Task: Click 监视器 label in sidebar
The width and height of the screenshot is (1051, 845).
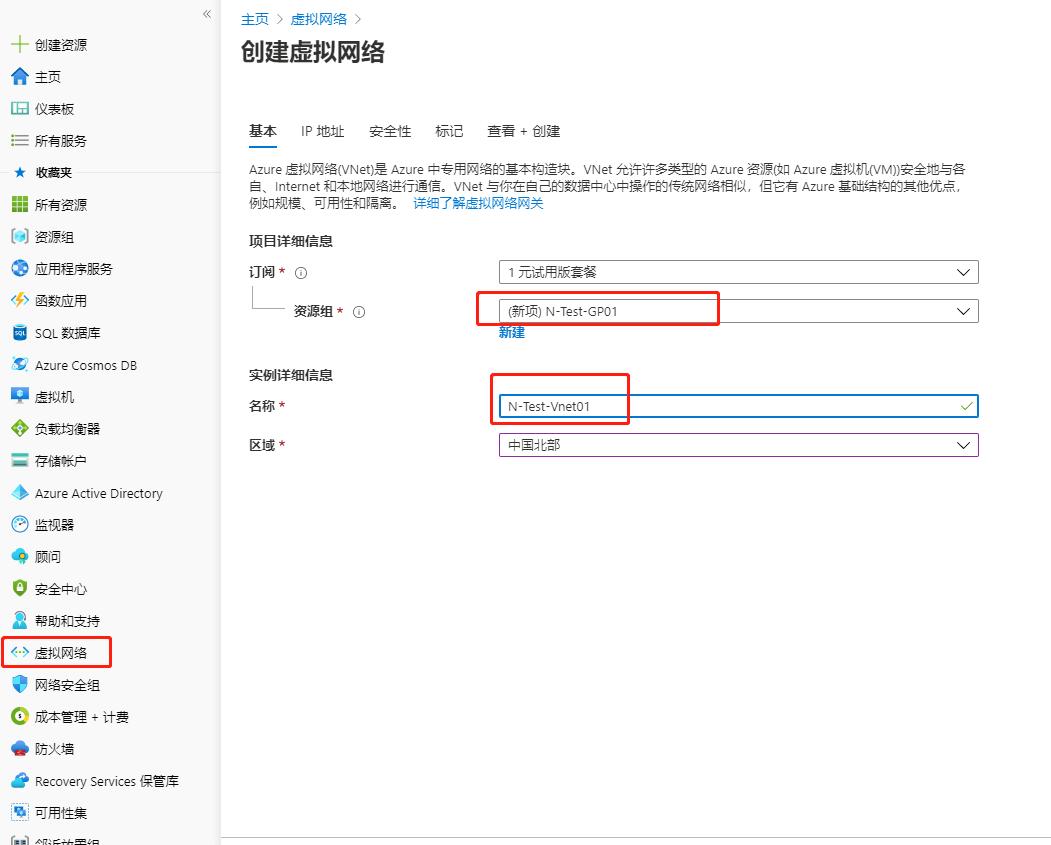Action: pyautogui.click(x=54, y=525)
